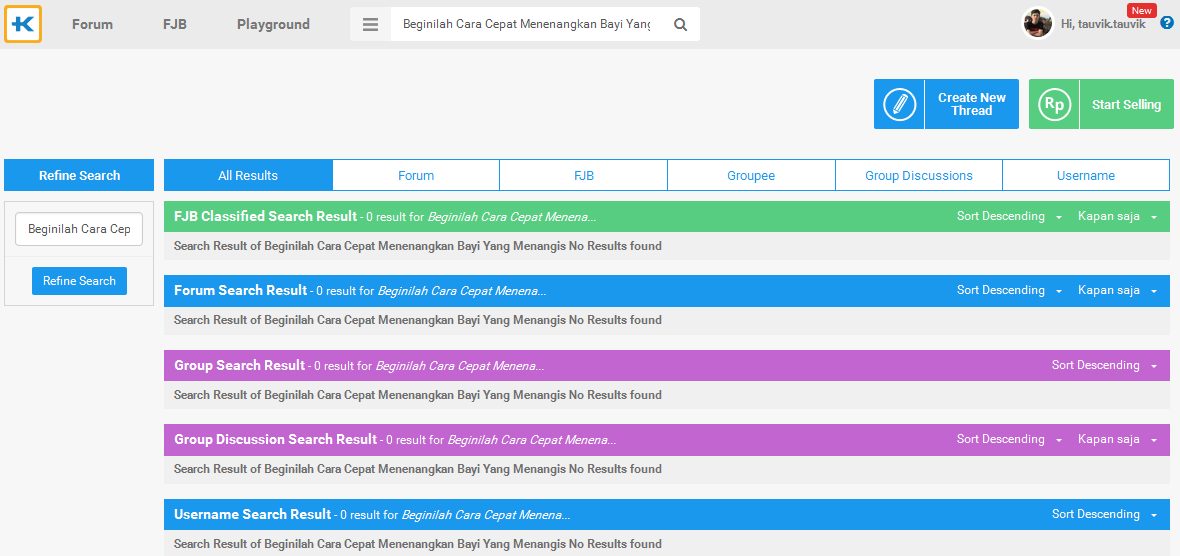Open Sort Descending in FJB Classified results

coord(1009,216)
